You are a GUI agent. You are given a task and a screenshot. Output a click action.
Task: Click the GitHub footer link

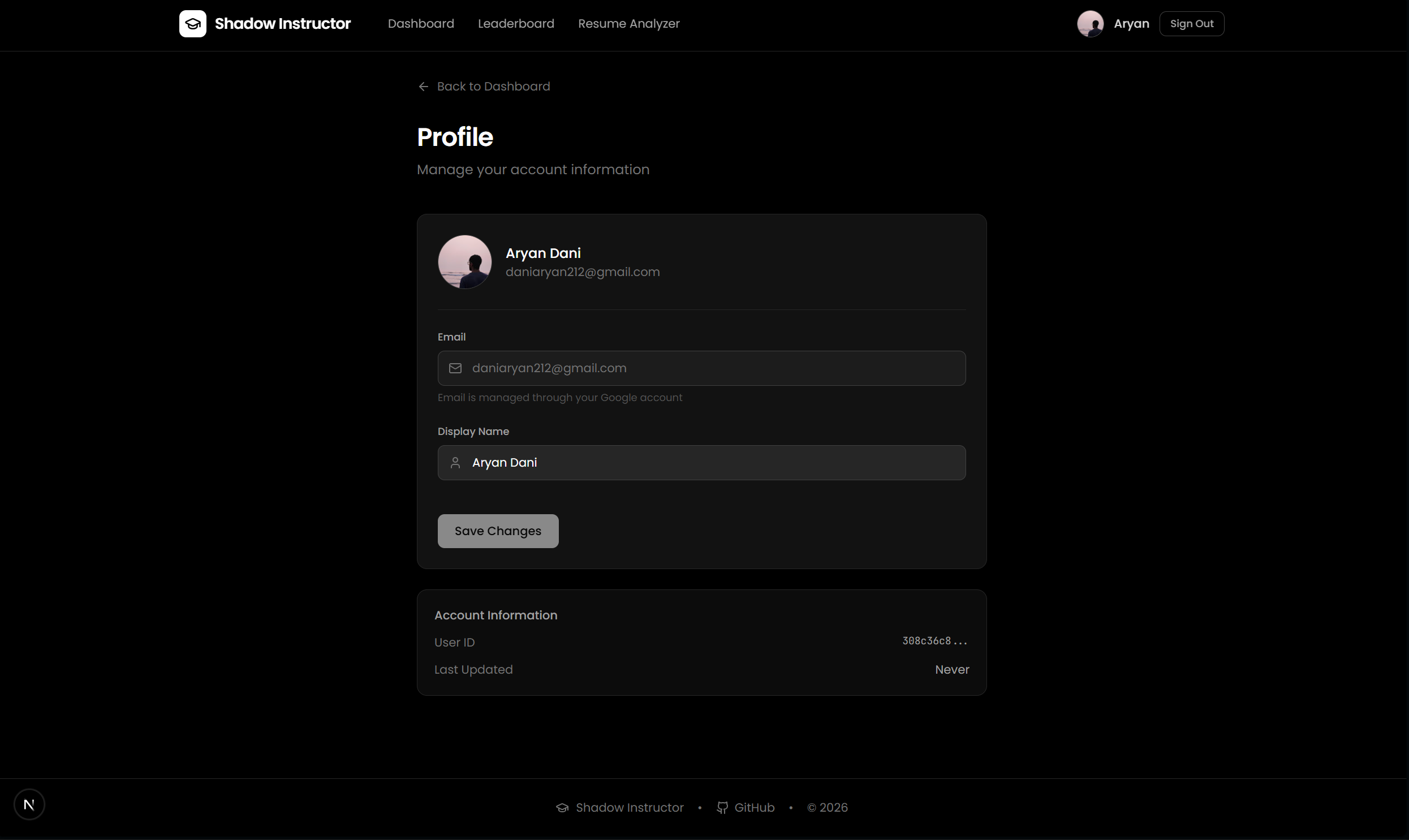click(x=755, y=808)
